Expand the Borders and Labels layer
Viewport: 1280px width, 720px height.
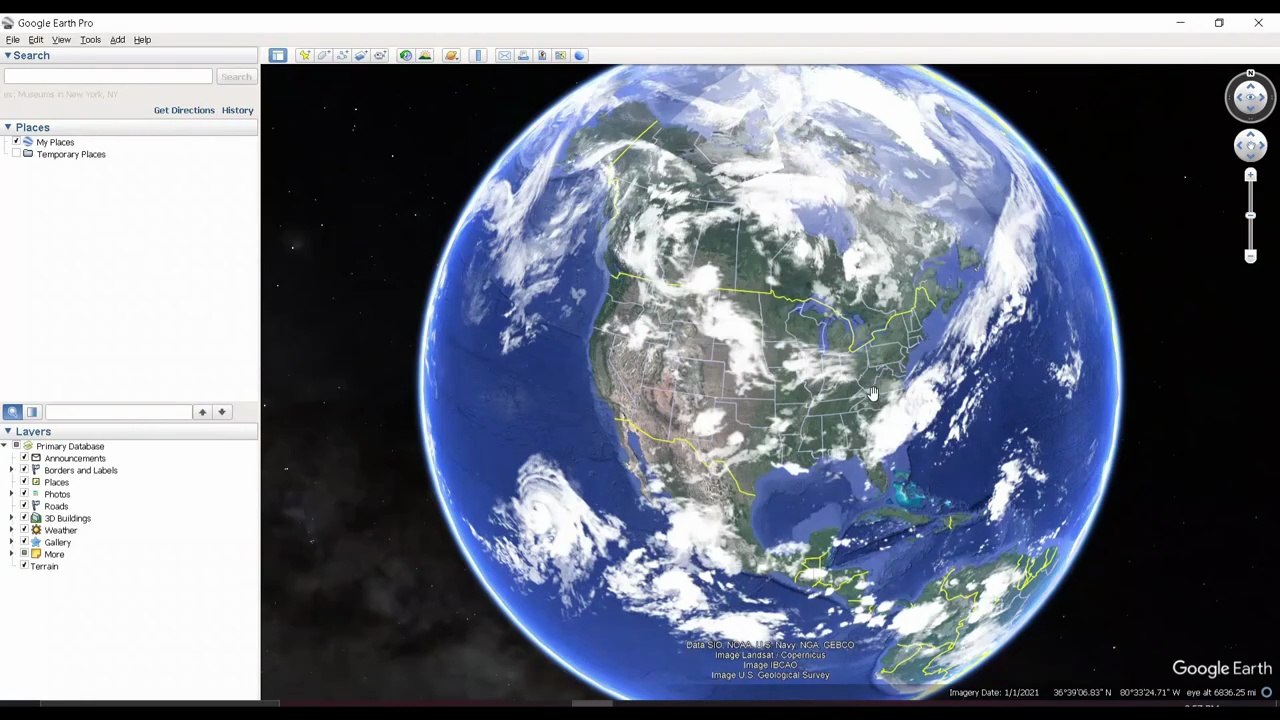(x=12, y=470)
